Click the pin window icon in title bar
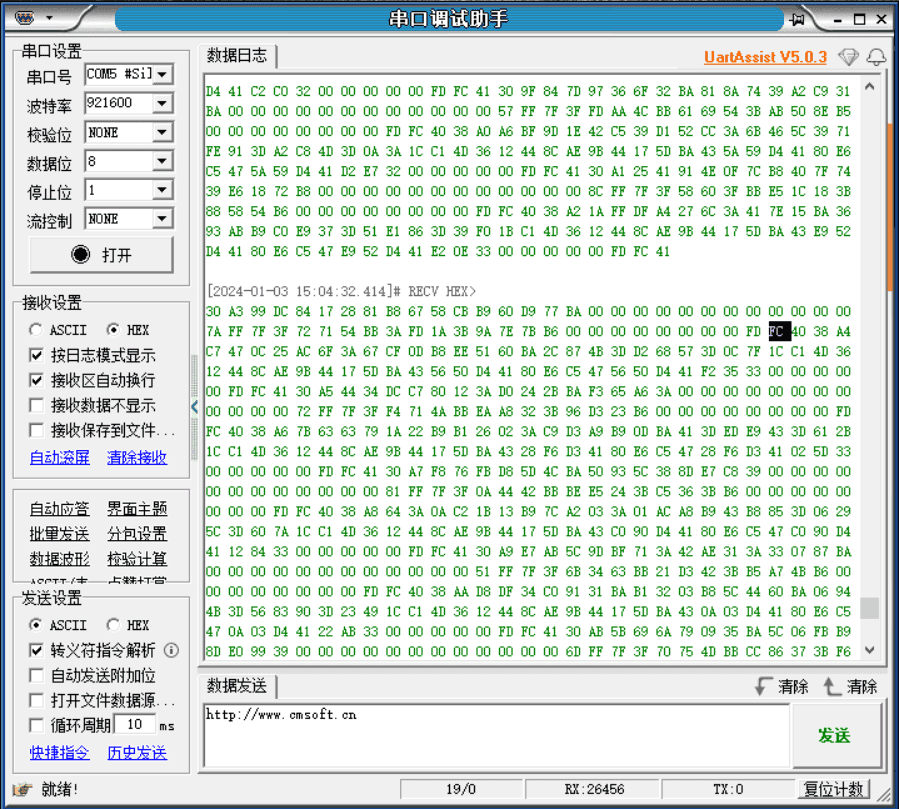This screenshot has width=899, height=809. (x=798, y=19)
